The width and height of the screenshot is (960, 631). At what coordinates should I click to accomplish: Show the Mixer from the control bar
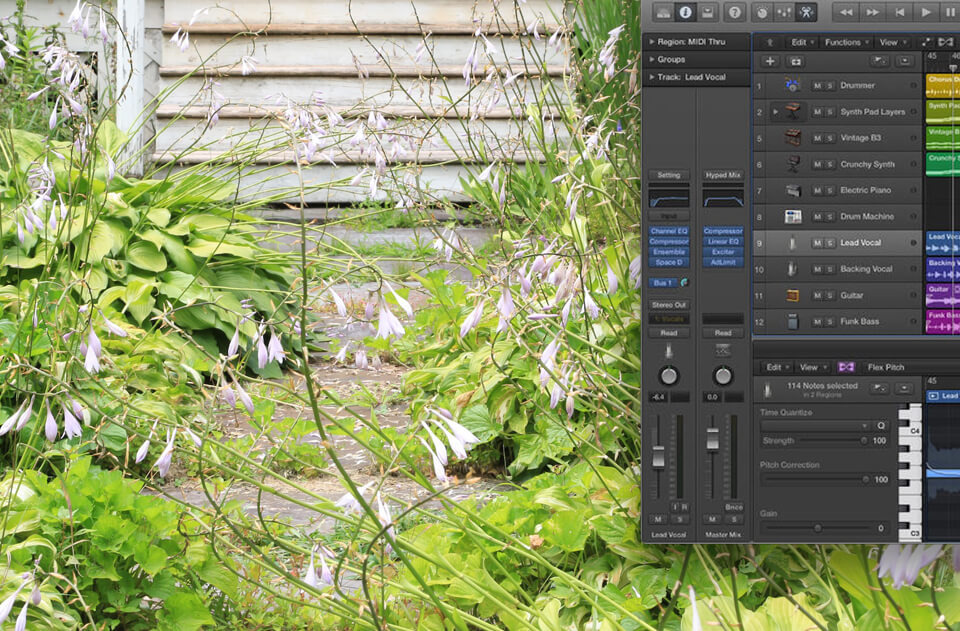click(783, 12)
